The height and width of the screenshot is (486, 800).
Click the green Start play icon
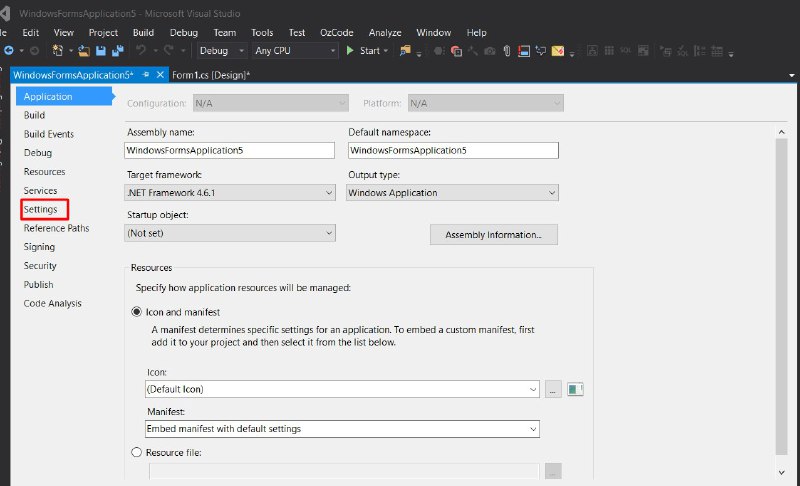click(x=350, y=50)
